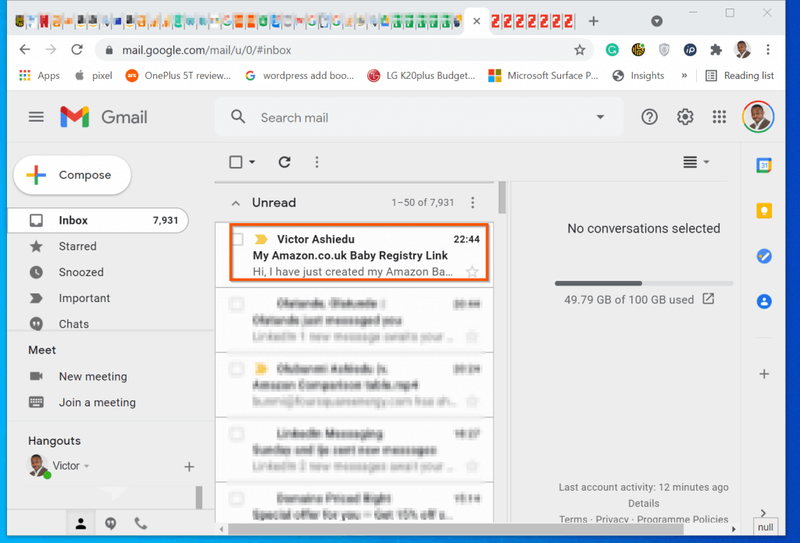This screenshot has height=543, width=800.
Task: Open a new browser tab
Action: coord(593,21)
